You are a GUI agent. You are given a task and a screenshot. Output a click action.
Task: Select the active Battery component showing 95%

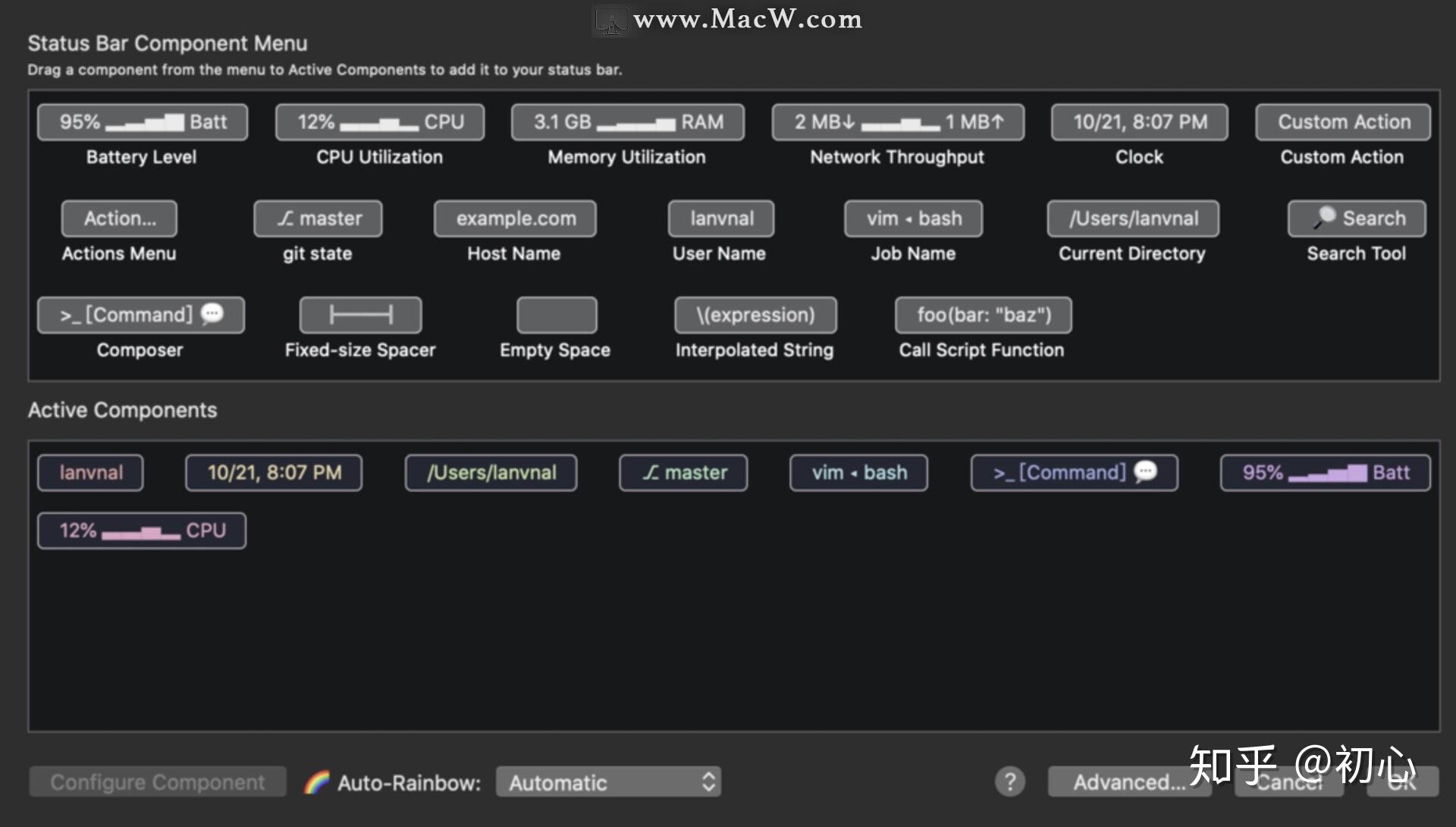click(x=1324, y=472)
